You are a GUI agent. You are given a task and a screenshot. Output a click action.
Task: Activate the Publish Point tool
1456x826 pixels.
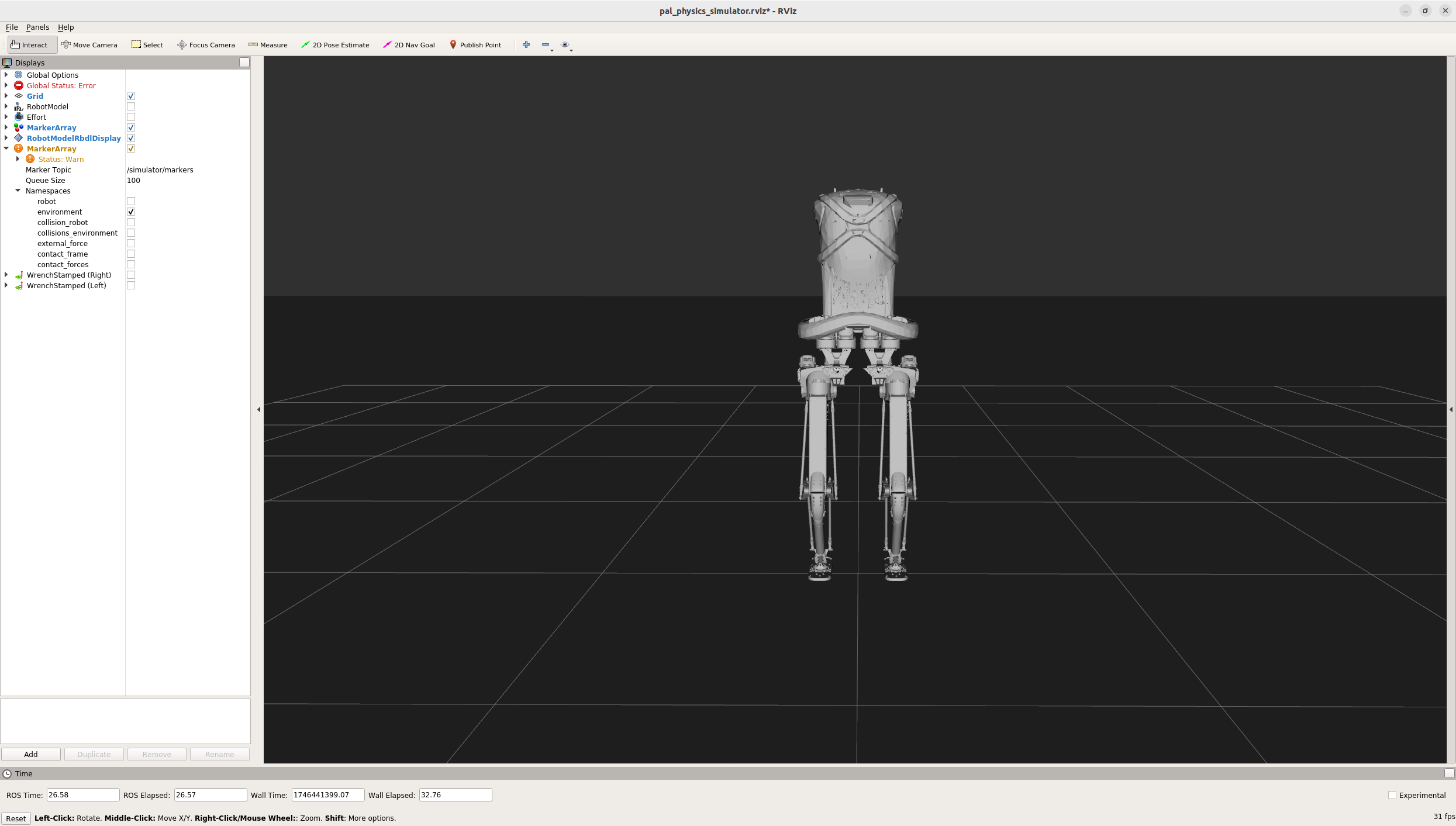click(475, 45)
